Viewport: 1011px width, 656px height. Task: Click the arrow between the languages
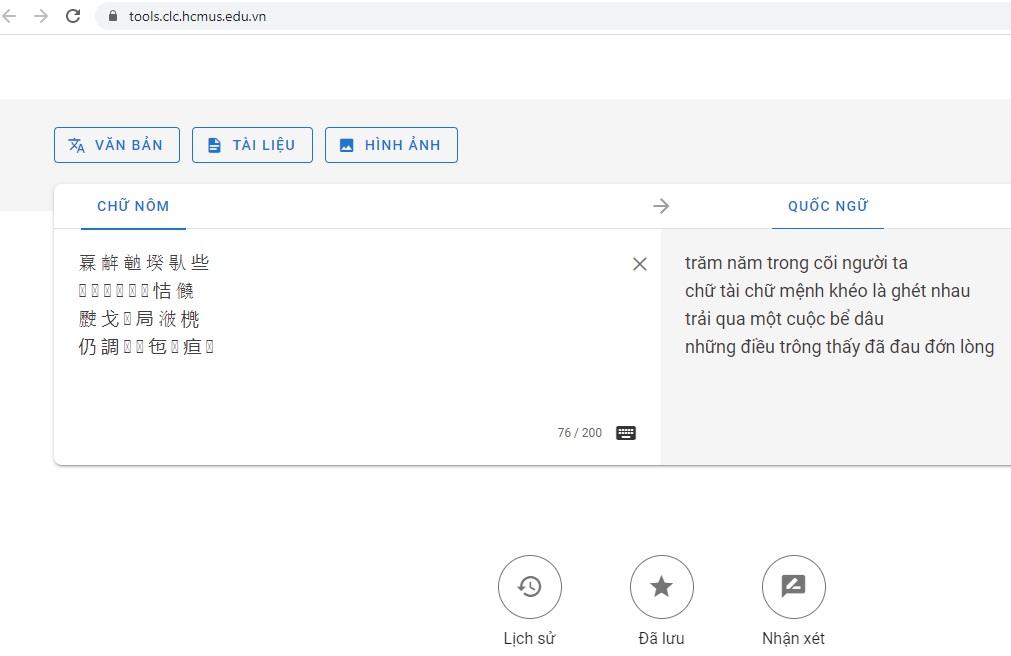(661, 206)
